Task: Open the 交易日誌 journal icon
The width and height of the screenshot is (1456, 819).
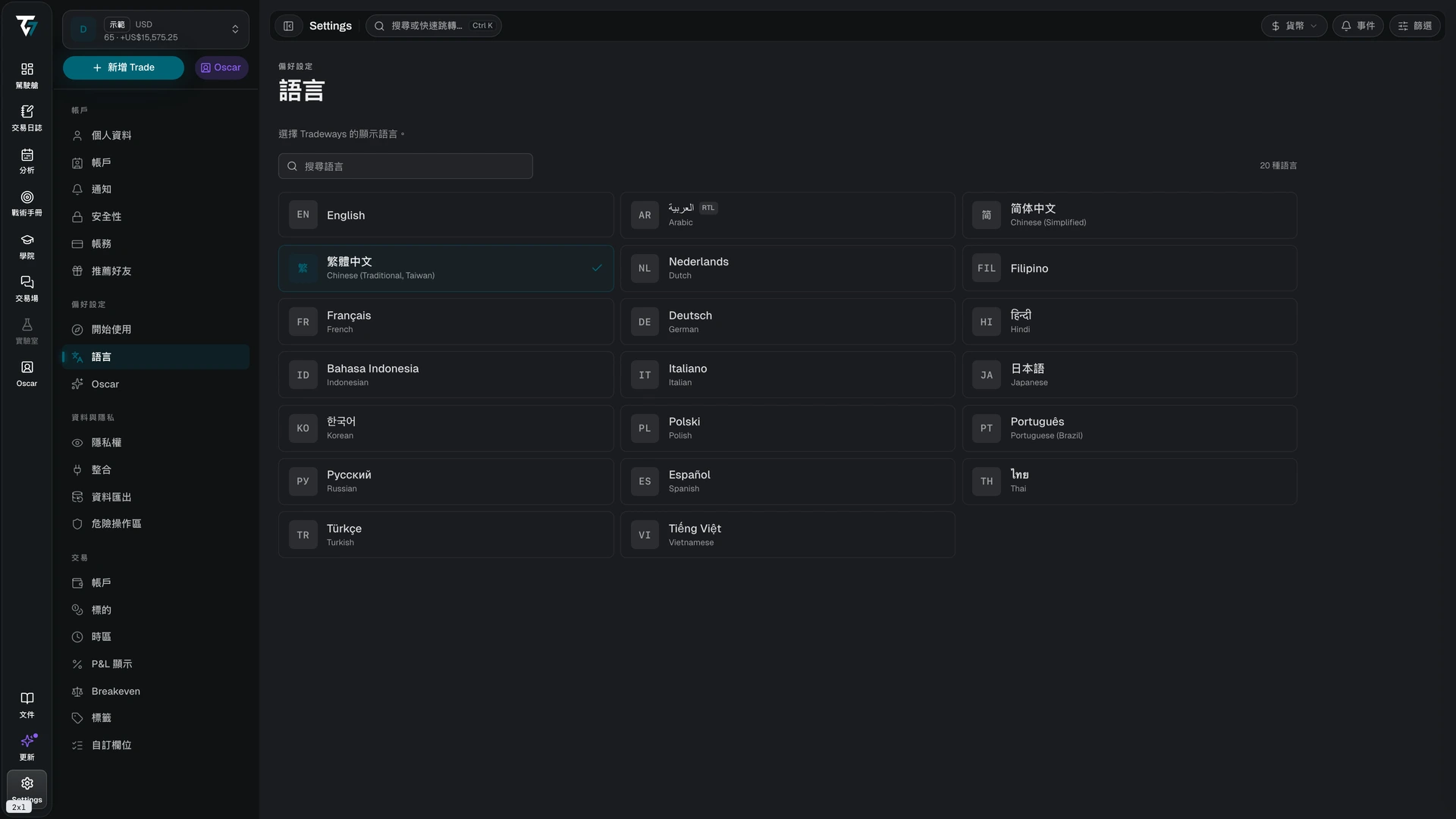Action: pyautogui.click(x=27, y=118)
